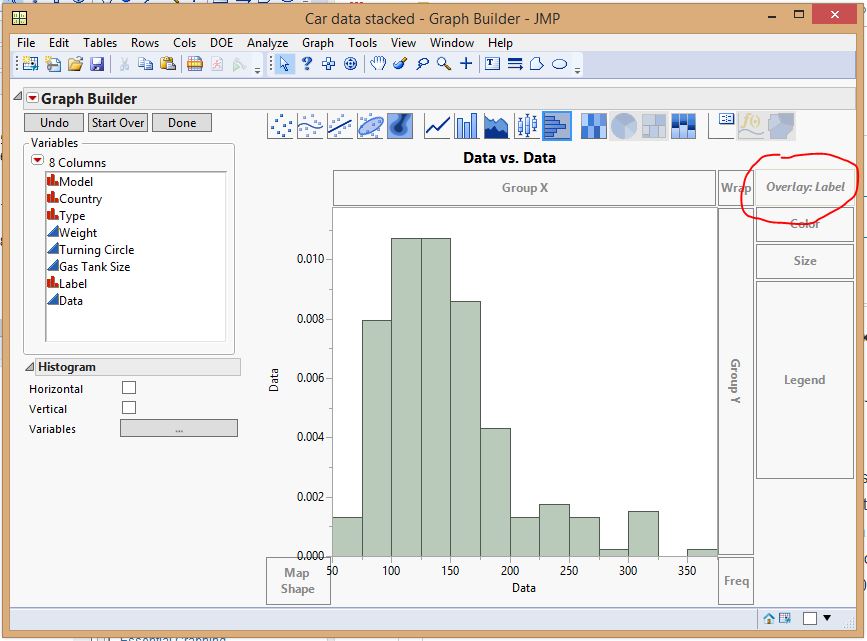Open the Graph menu

pos(317,43)
